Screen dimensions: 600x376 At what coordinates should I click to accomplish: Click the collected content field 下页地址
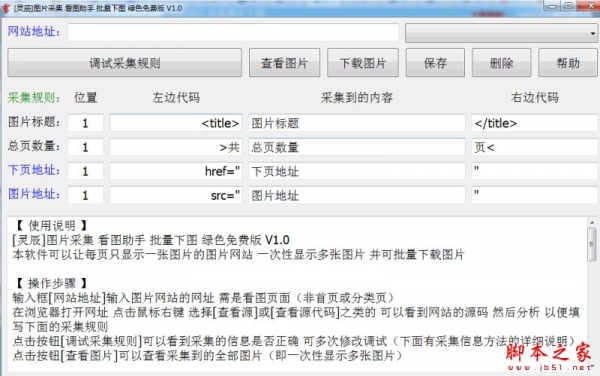point(357,171)
